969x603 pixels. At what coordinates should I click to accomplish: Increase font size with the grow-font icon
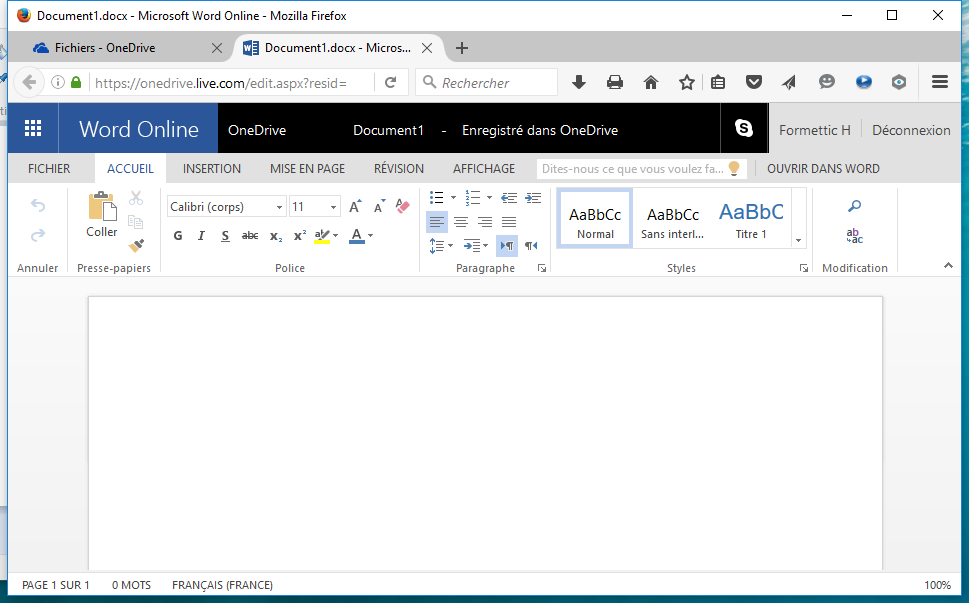[355, 206]
